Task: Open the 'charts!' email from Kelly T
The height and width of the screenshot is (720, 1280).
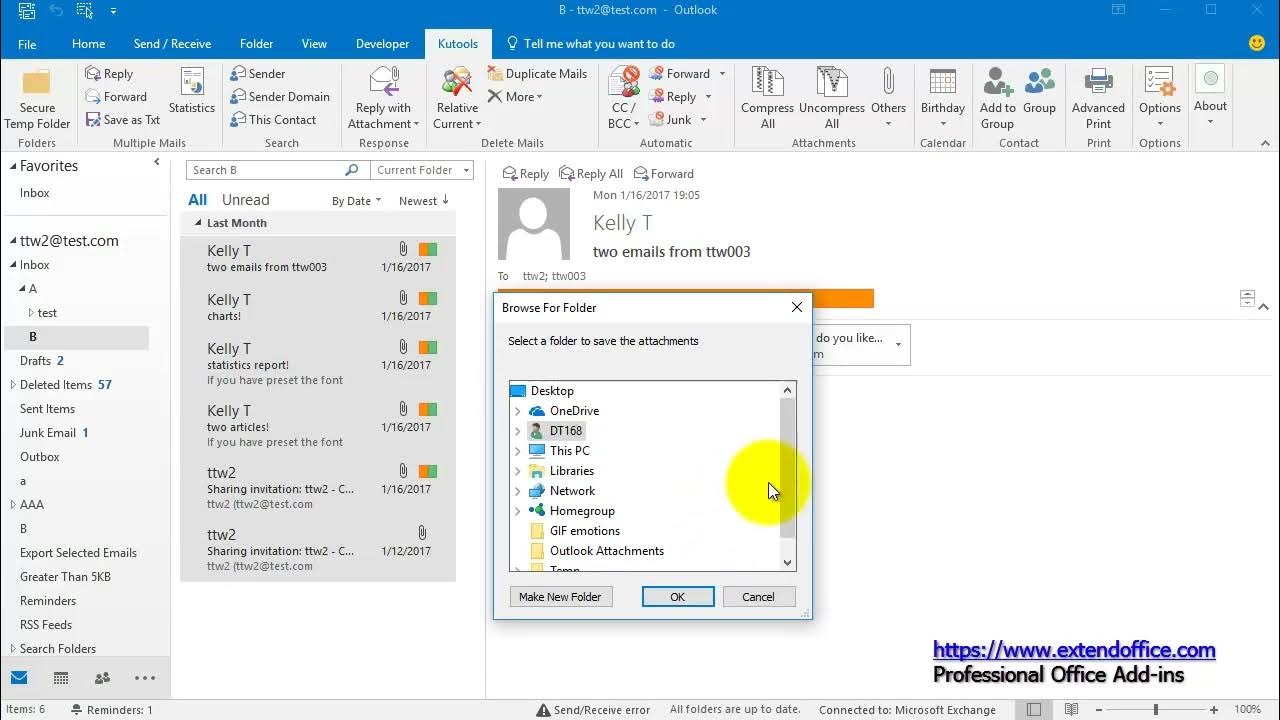Action: coord(318,307)
